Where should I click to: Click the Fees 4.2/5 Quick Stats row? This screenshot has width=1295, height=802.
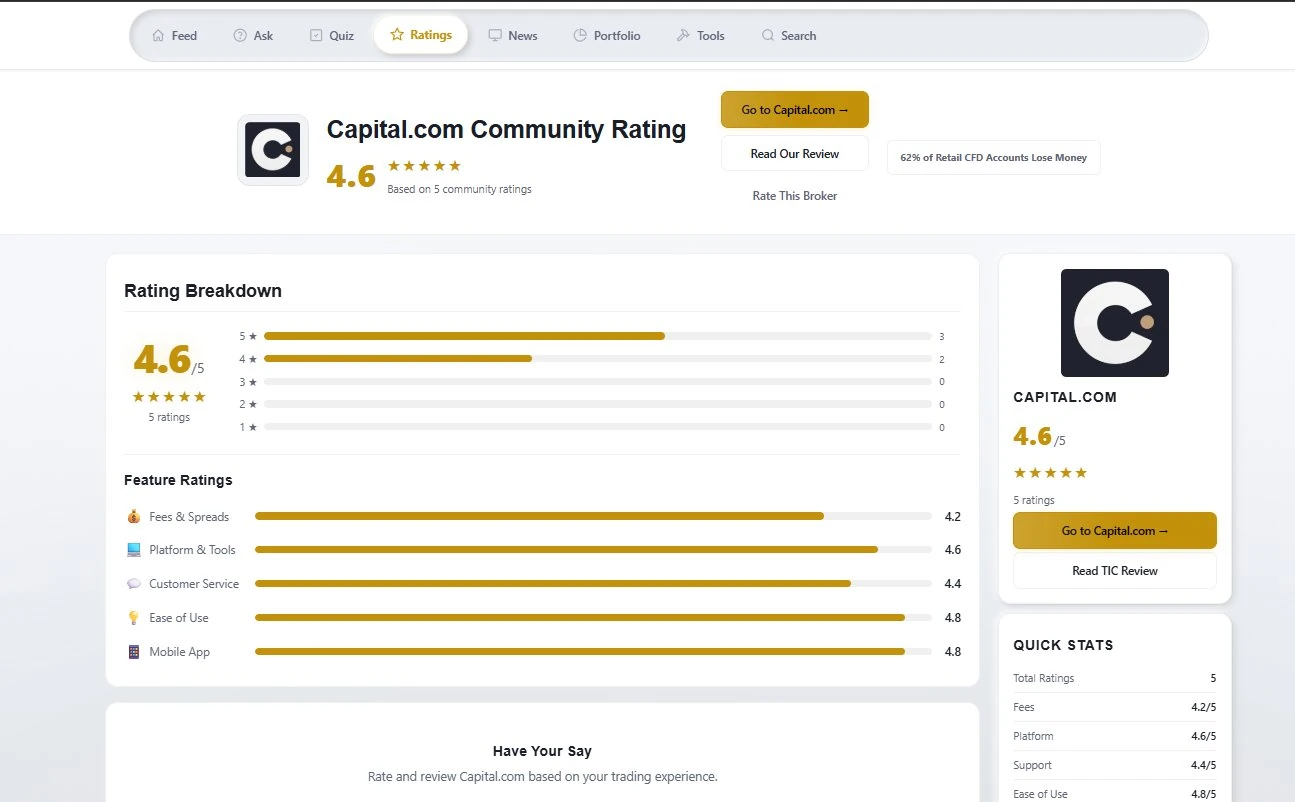[1115, 707]
